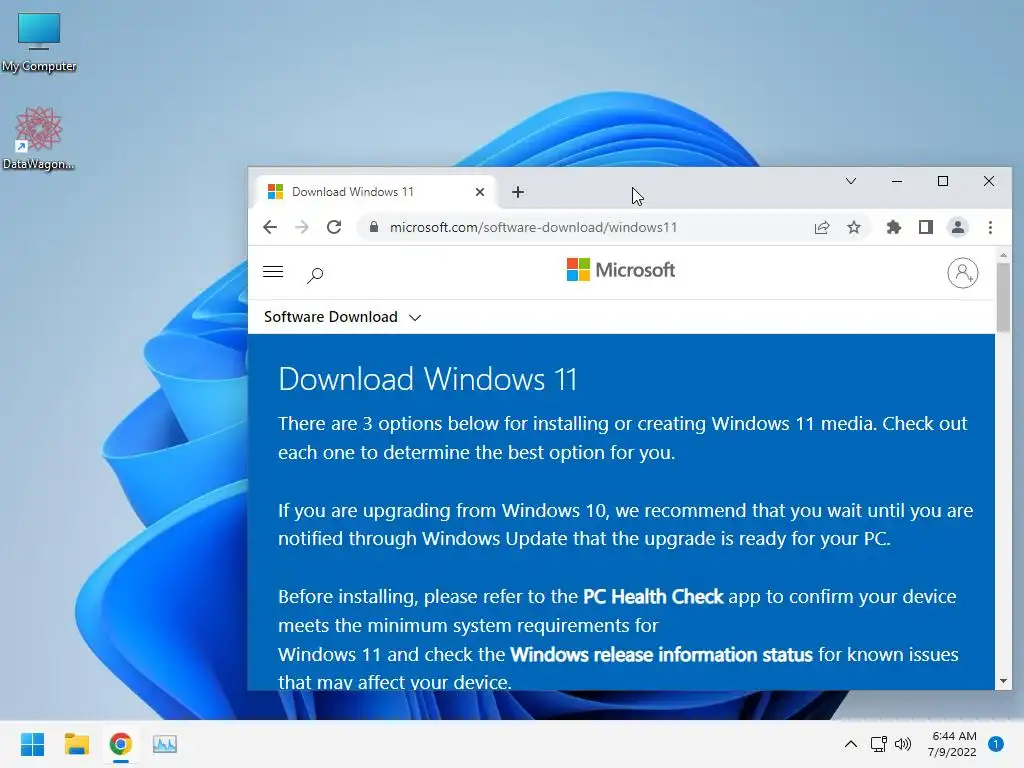Sign in with the Microsoft account icon
This screenshot has width=1024, height=768.
pos(963,273)
